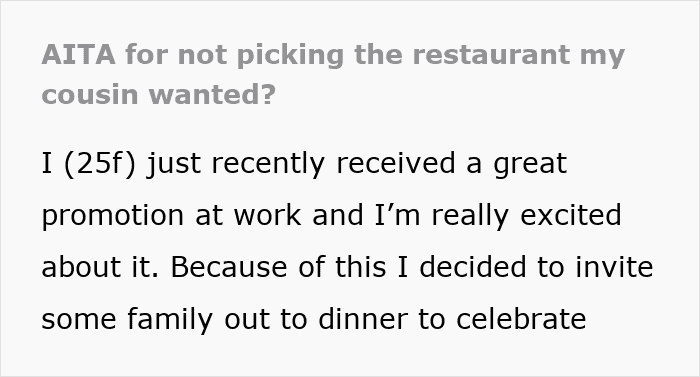This screenshot has height=377, width=700.
Task: Click the word "promotion" in the paragraph
Action: (112, 216)
